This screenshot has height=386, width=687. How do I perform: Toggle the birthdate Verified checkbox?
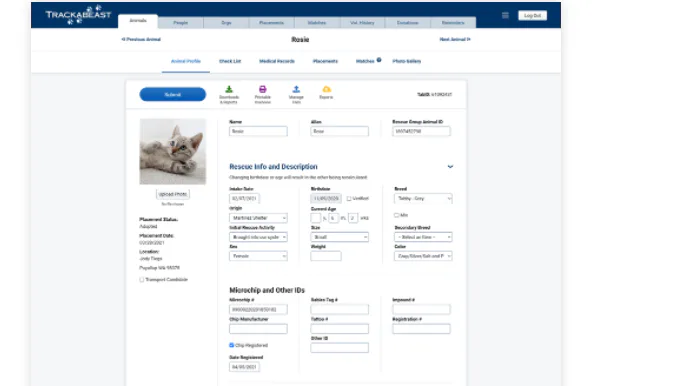click(x=349, y=198)
